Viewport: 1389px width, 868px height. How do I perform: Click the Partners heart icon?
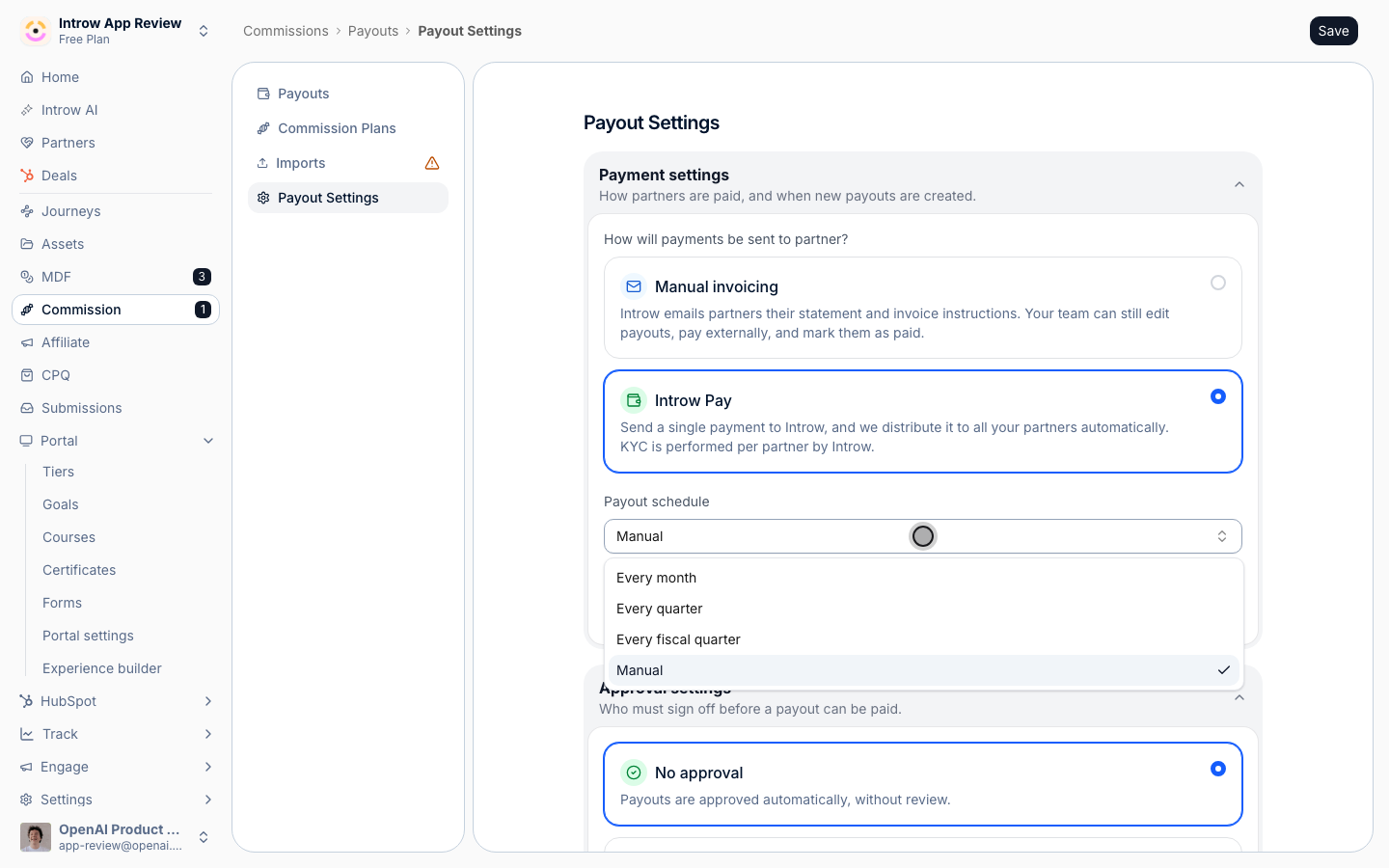(x=27, y=143)
